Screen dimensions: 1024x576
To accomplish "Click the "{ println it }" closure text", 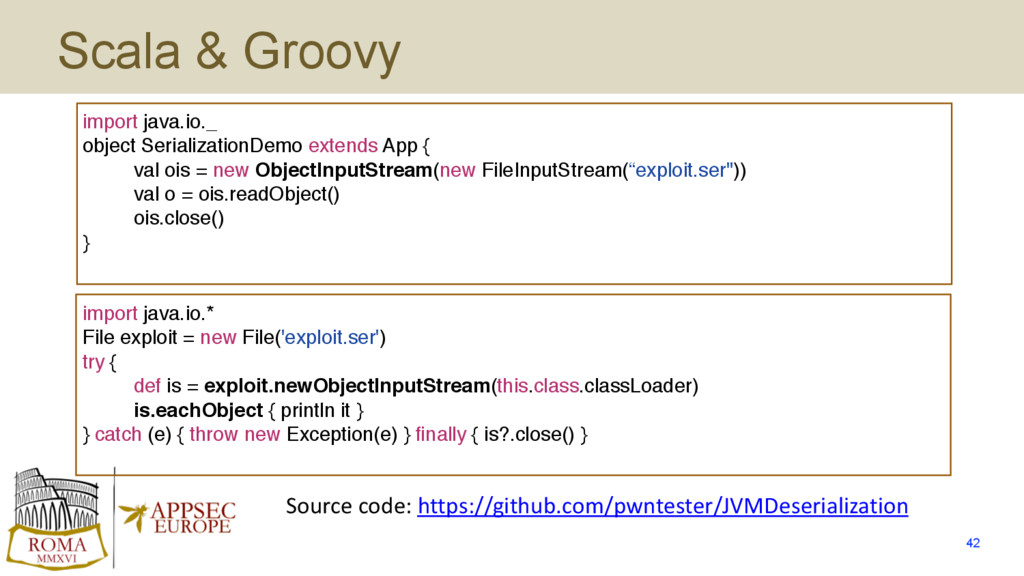I will pos(316,410).
